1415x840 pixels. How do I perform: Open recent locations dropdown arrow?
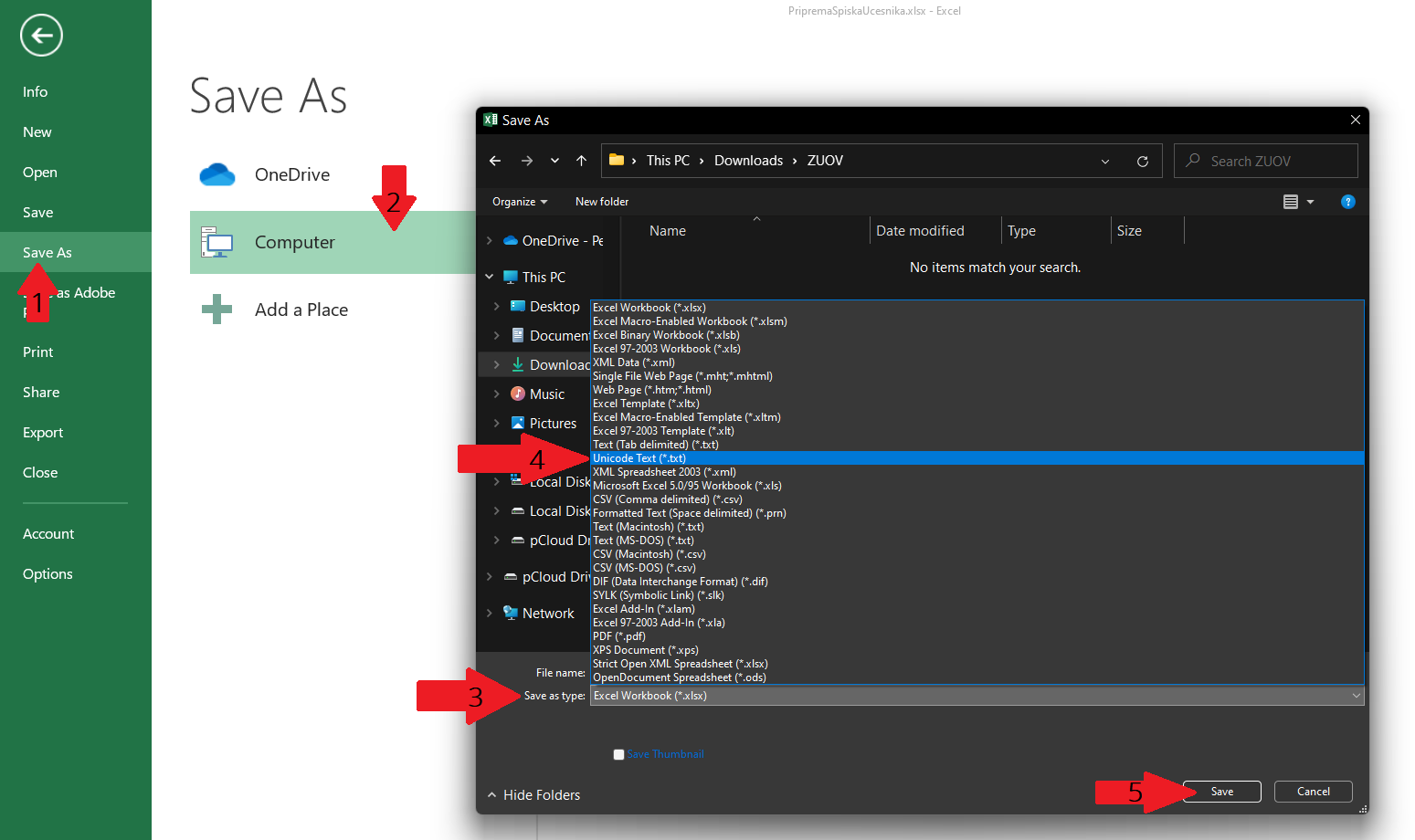tap(554, 161)
